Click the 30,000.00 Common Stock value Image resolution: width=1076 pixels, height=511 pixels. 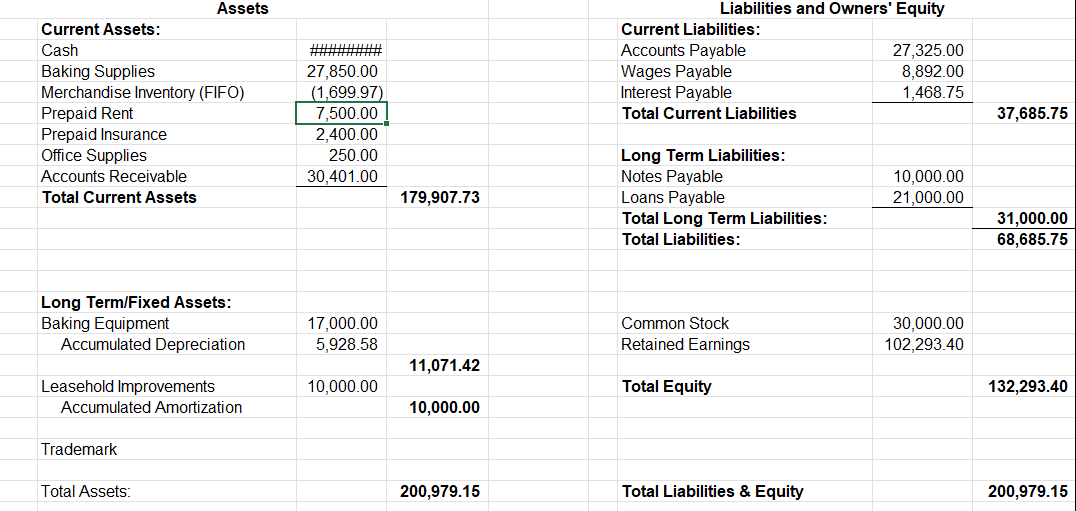point(928,323)
